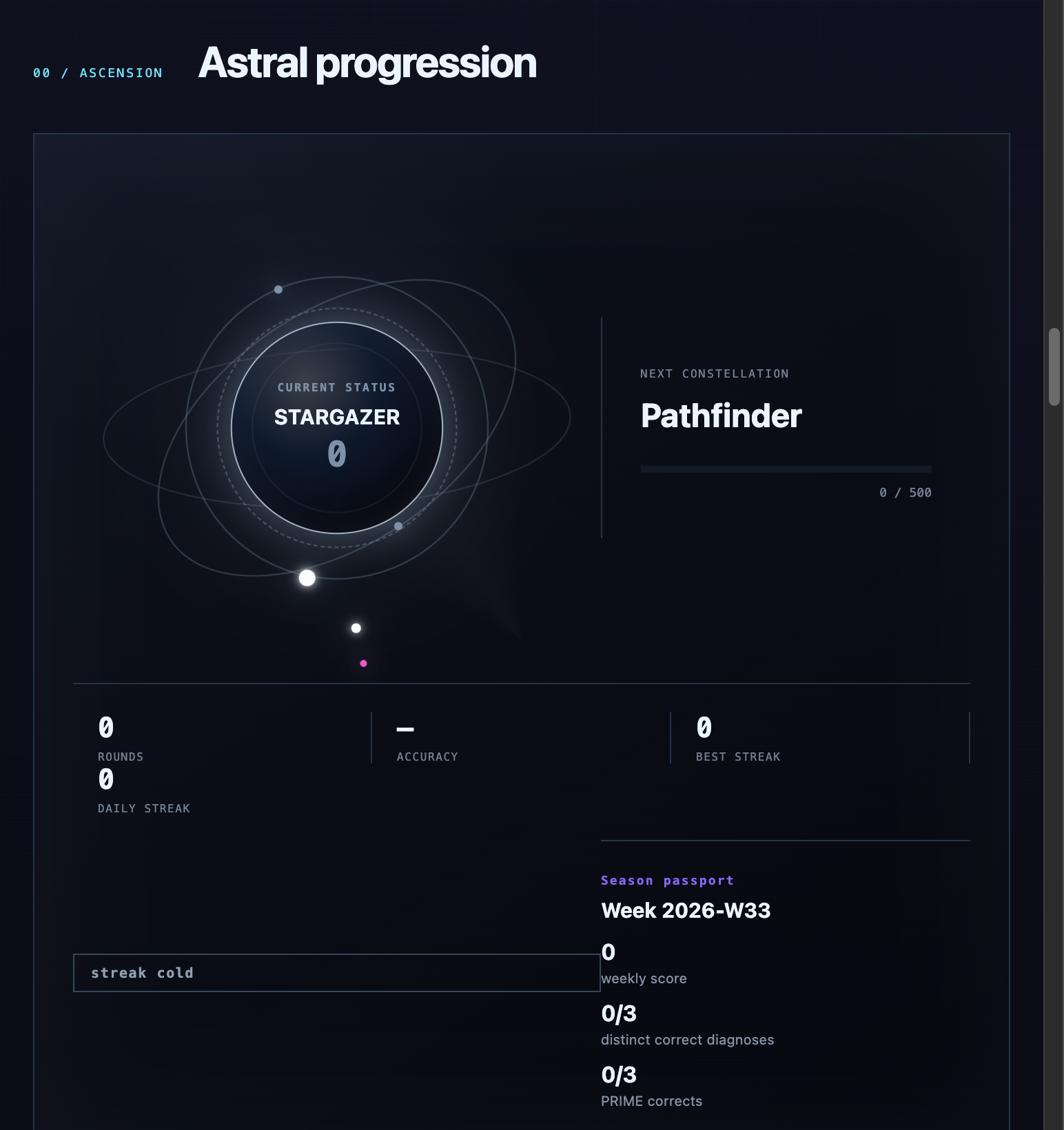Viewport: 1064px width, 1130px height.
Task: Click the "PRIME corrects" label
Action: (651, 1101)
